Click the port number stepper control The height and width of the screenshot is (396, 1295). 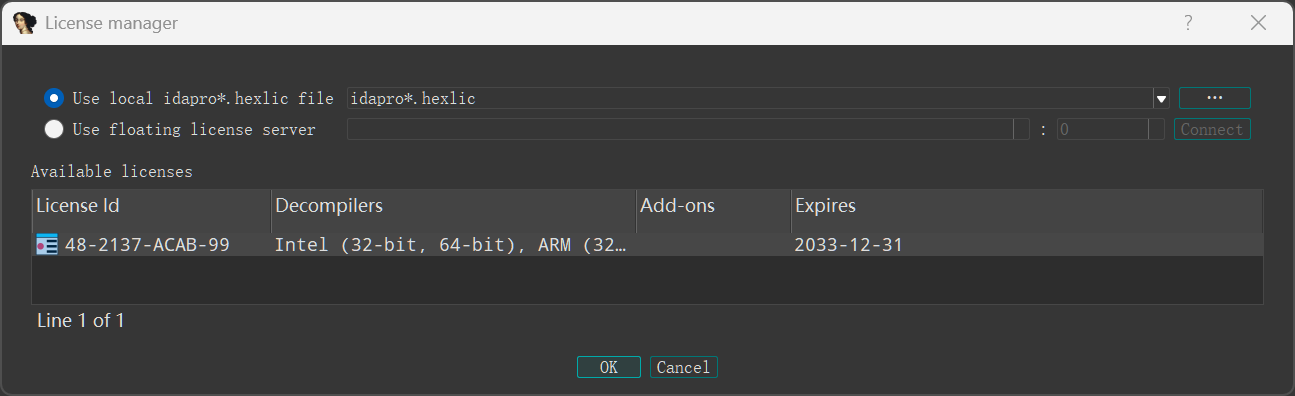[1156, 129]
